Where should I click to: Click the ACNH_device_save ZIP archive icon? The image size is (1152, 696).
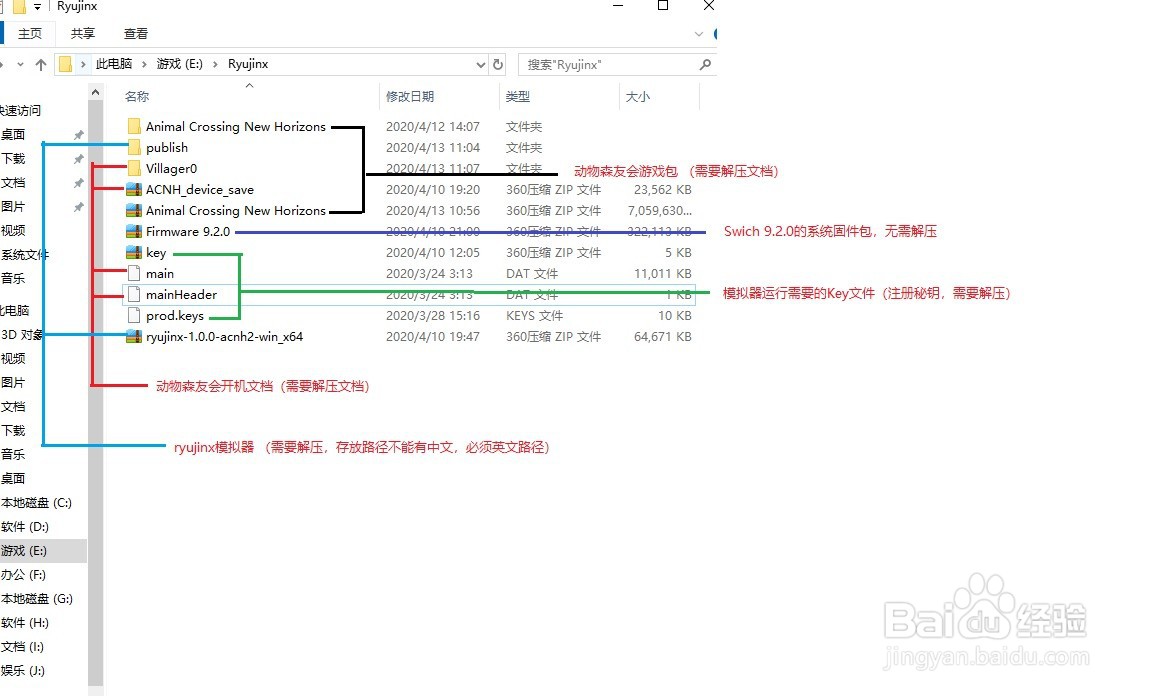134,190
